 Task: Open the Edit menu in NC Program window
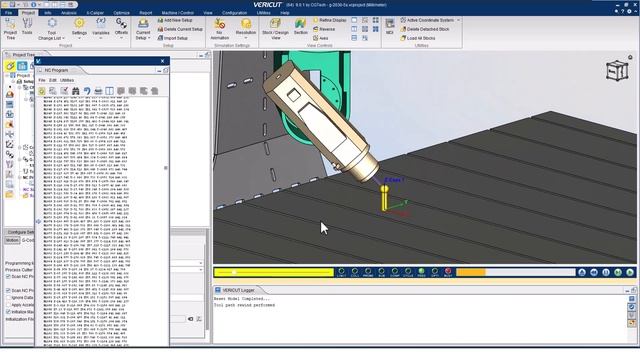(53, 80)
